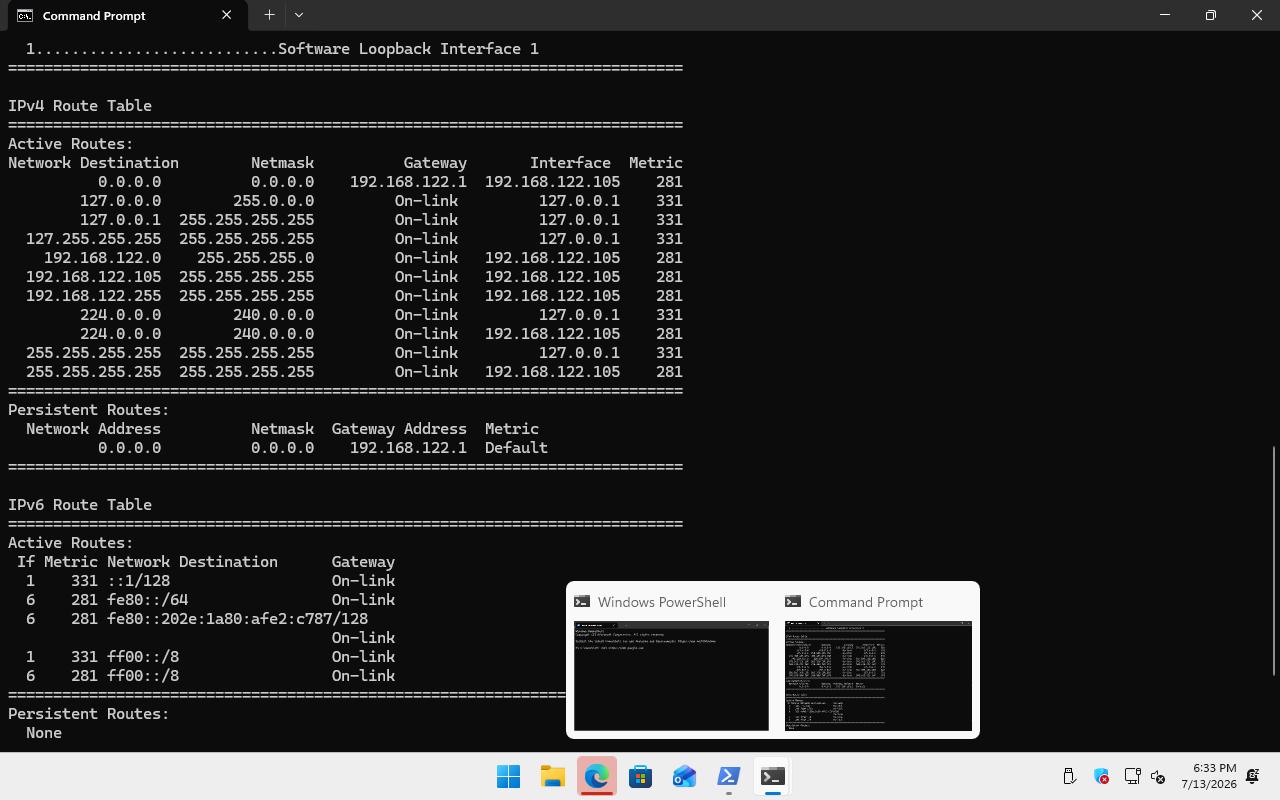Click the Command Prompt tab icon in the title bar
The image size is (1280, 800).
pos(24,15)
